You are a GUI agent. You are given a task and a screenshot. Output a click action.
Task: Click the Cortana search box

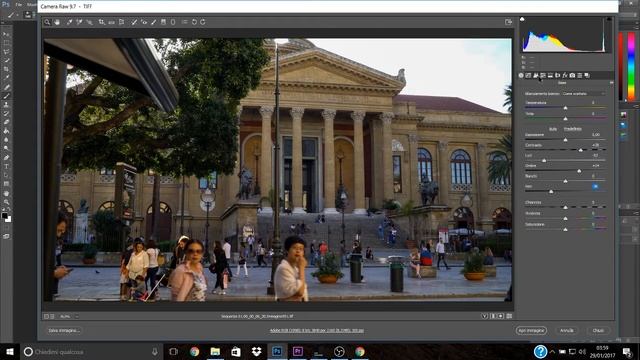pos(91,351)
